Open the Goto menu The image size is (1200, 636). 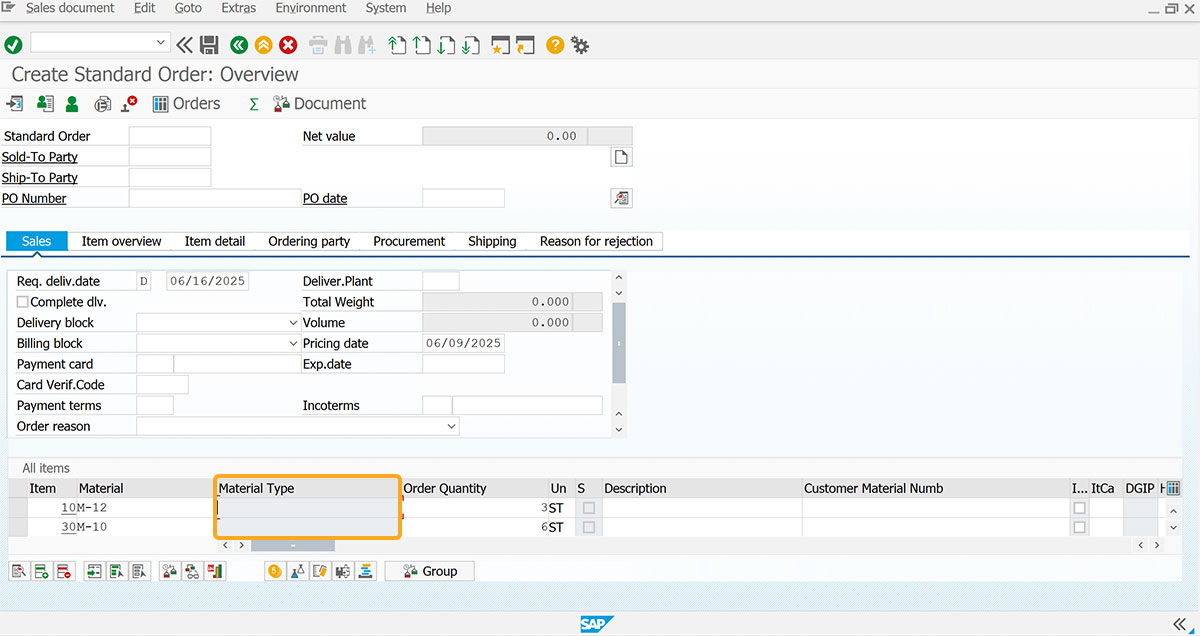[x=188, y=8]
